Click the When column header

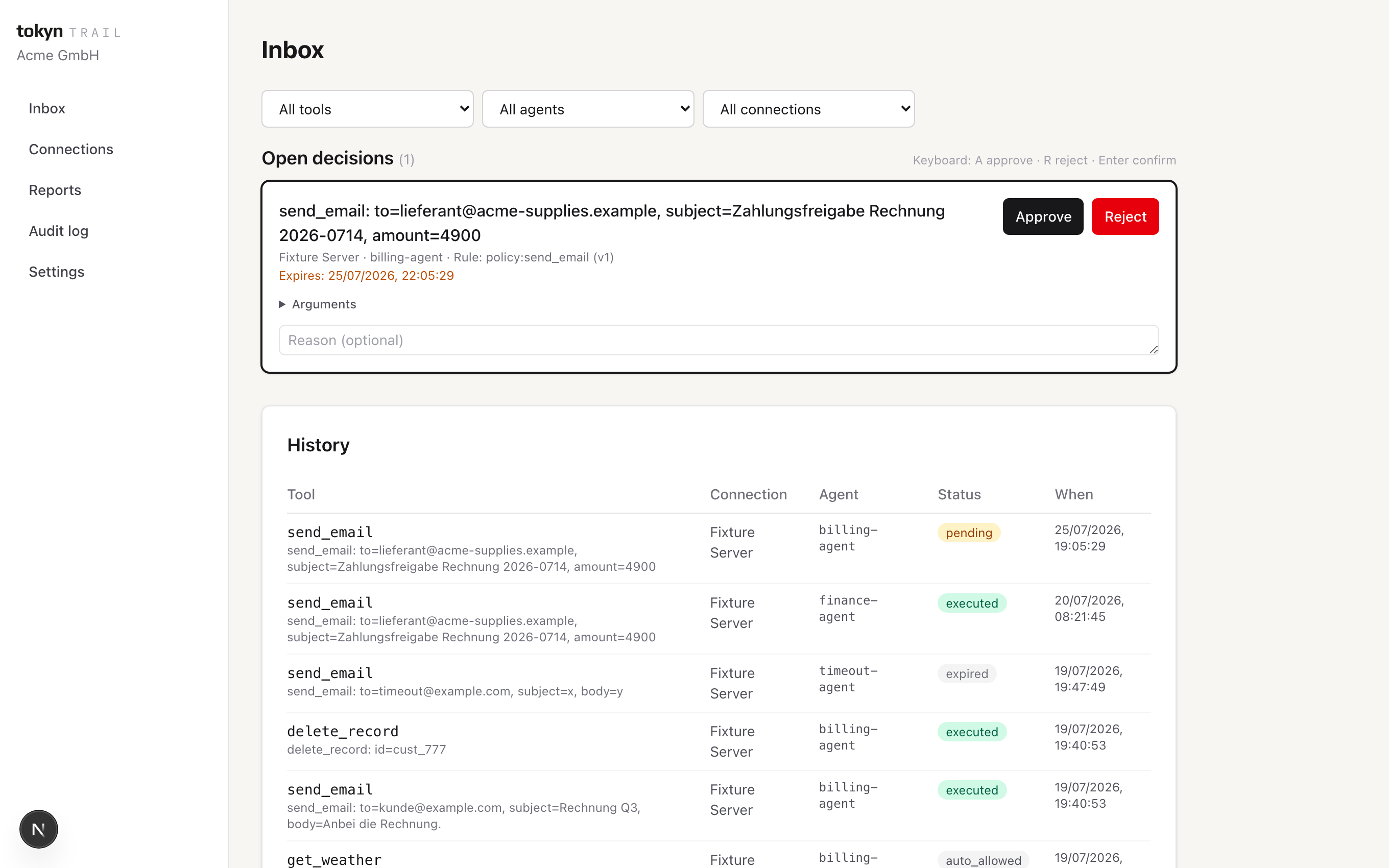[1074, 494]
